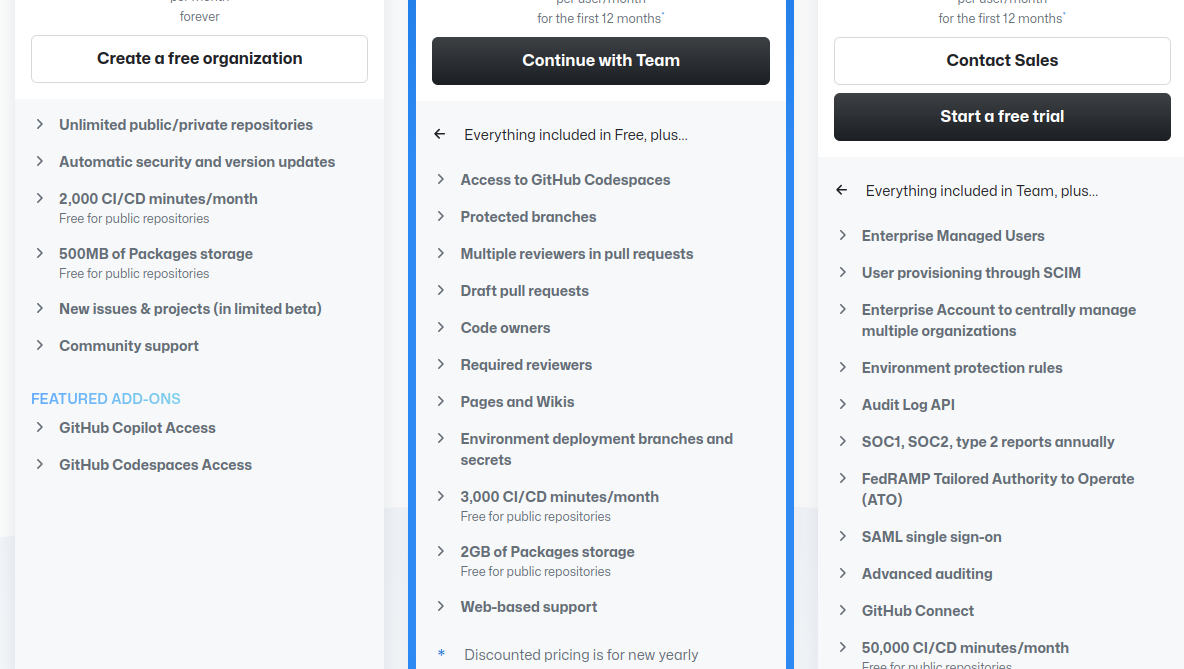Image resolution: width=1184 pixels, height=669 pixels.
Task: Click the back arrow above Enterprise plan features
Action: [x=841, y=190]
